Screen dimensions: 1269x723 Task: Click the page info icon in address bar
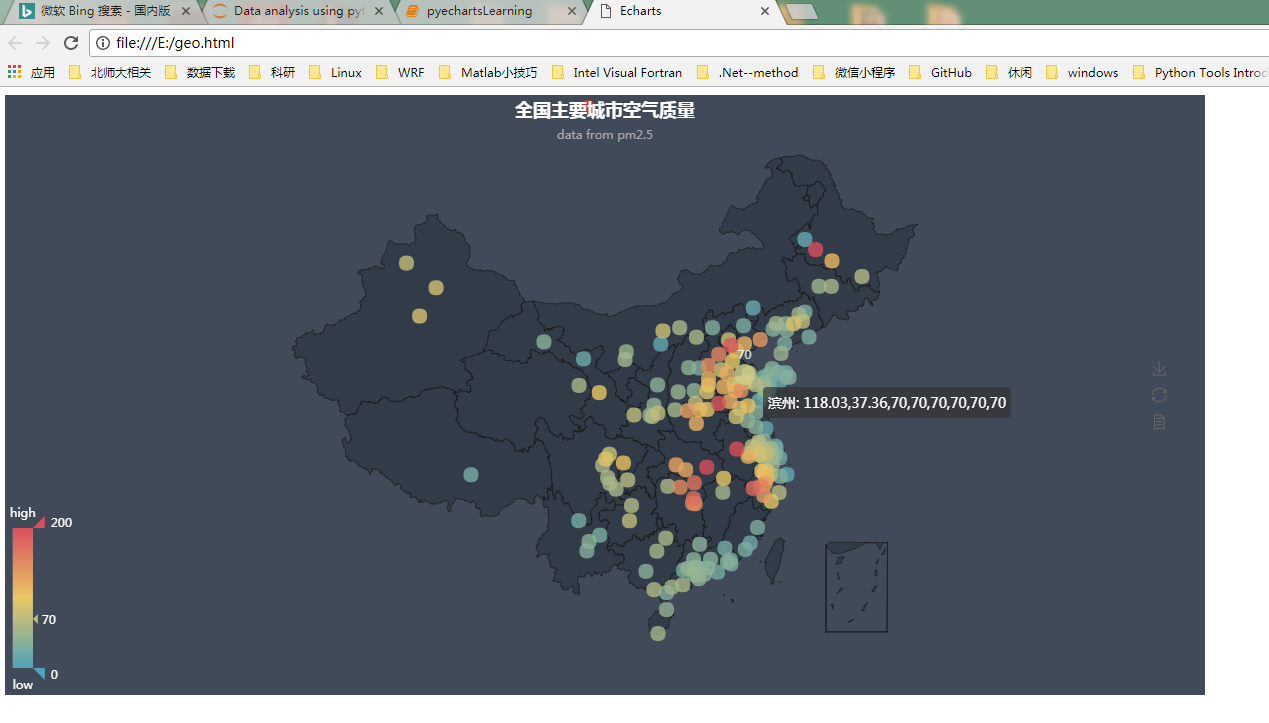pos(101,43)
